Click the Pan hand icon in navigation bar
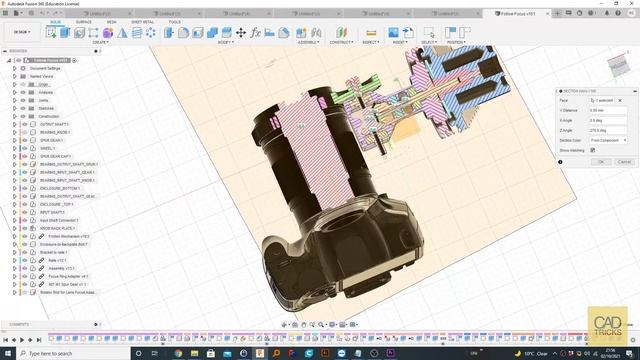 (x=304, y=324)
